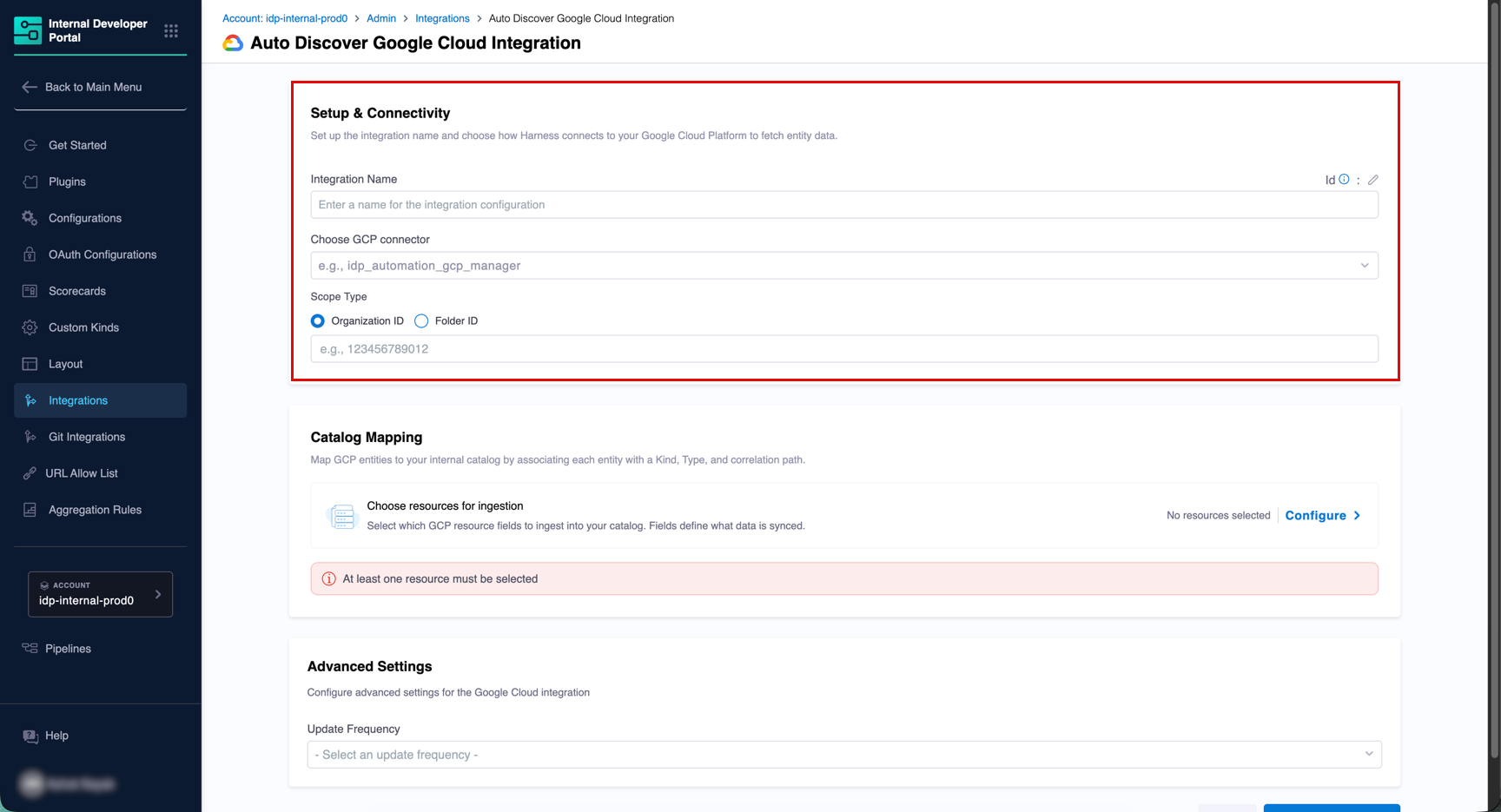Click the Back to Main Menu arrow

[30, 87]
